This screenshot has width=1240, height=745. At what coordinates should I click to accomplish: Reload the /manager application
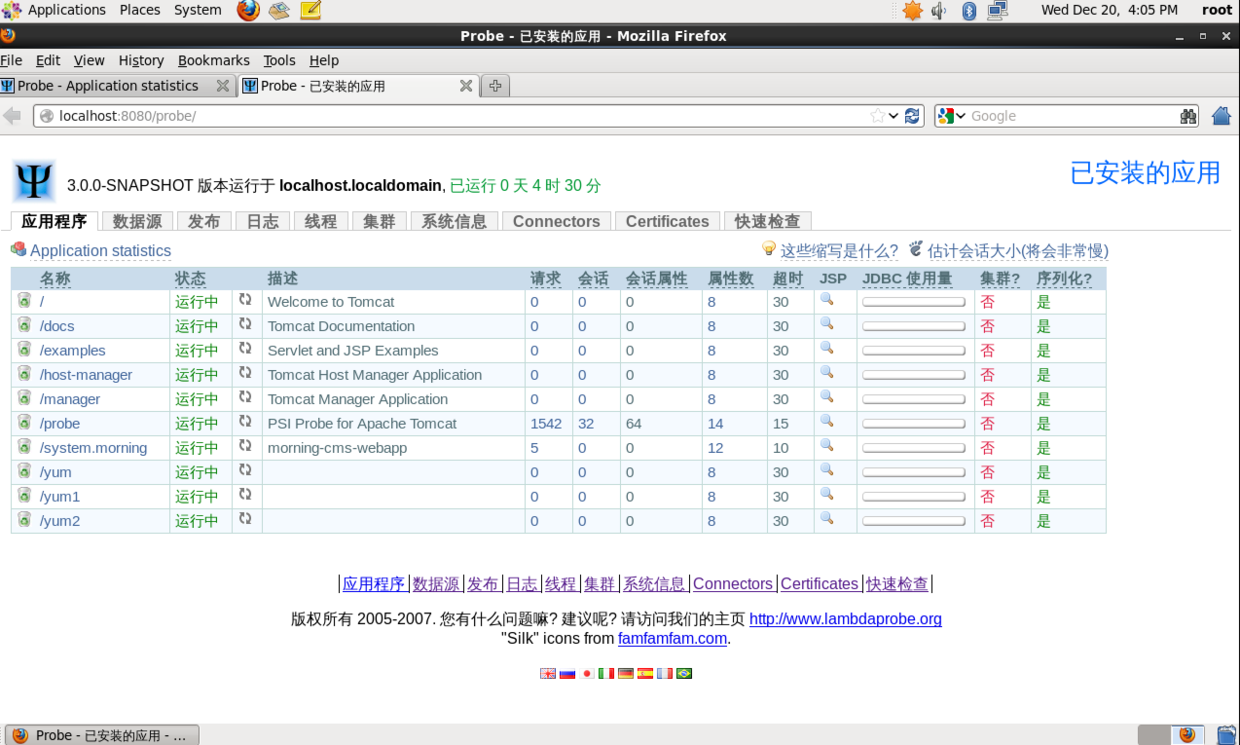pyautogui.click(x=245, y=397)
